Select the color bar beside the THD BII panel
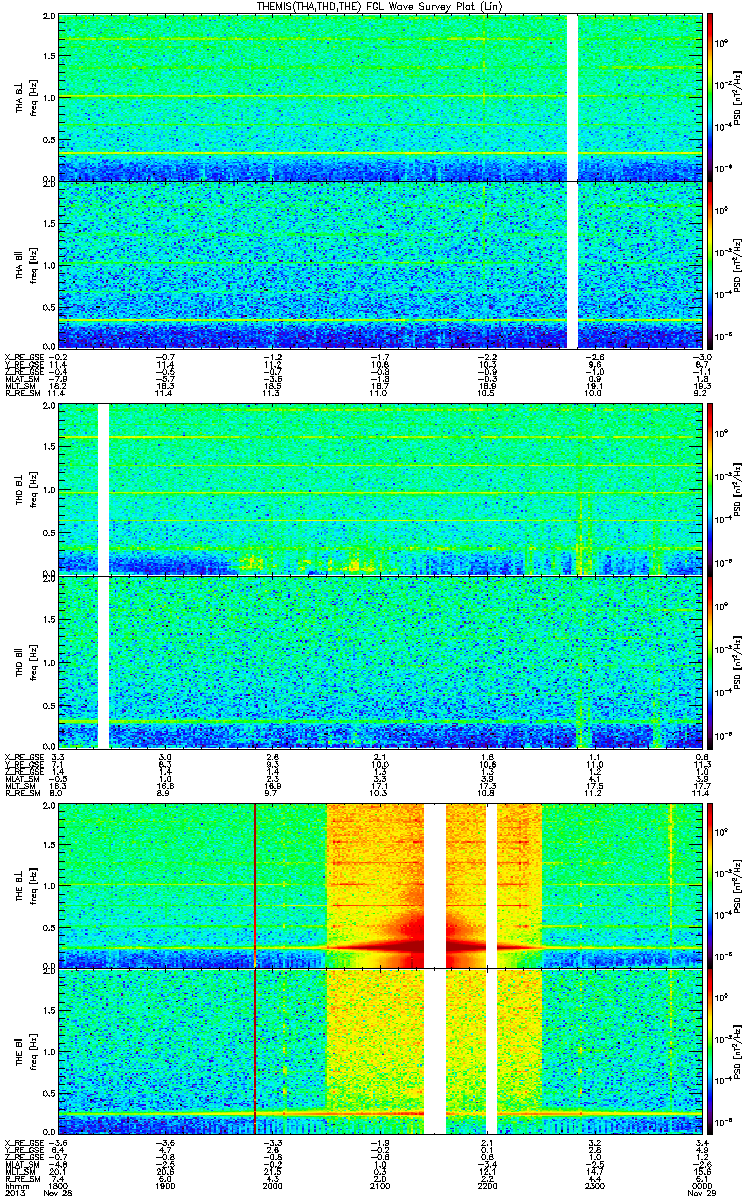 click(710, 662)
